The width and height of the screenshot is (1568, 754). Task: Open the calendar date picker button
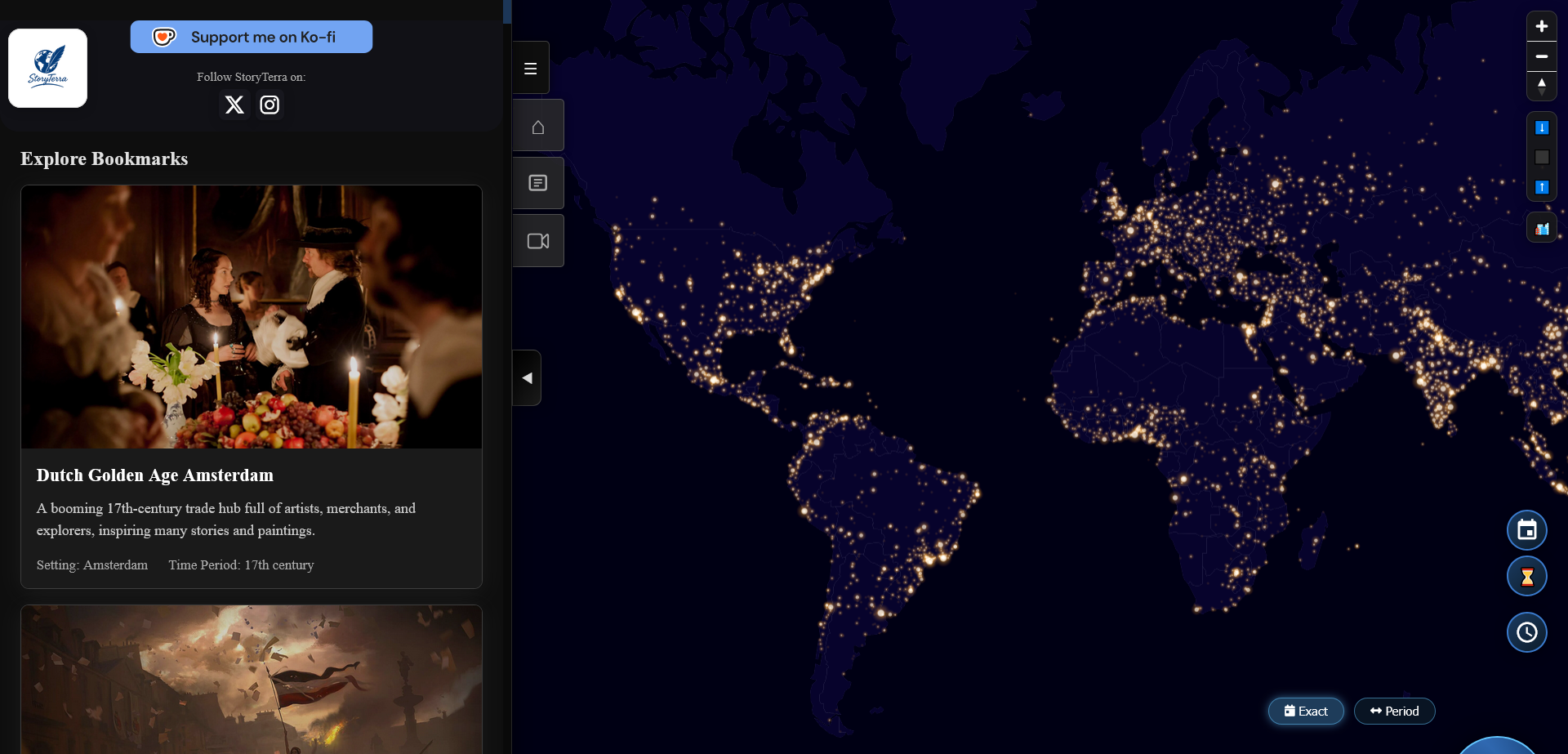pyautogui.click(x=1526, y=530)
